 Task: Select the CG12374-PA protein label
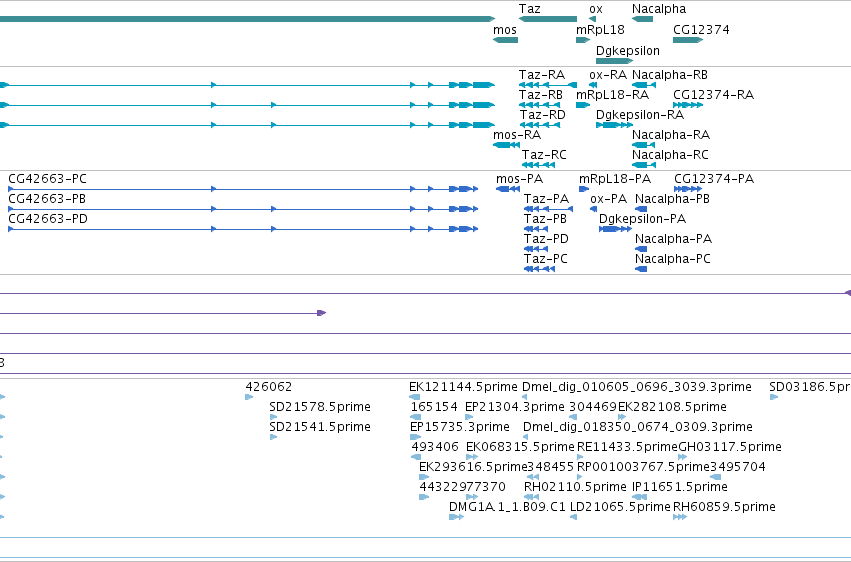coord(714,179)
